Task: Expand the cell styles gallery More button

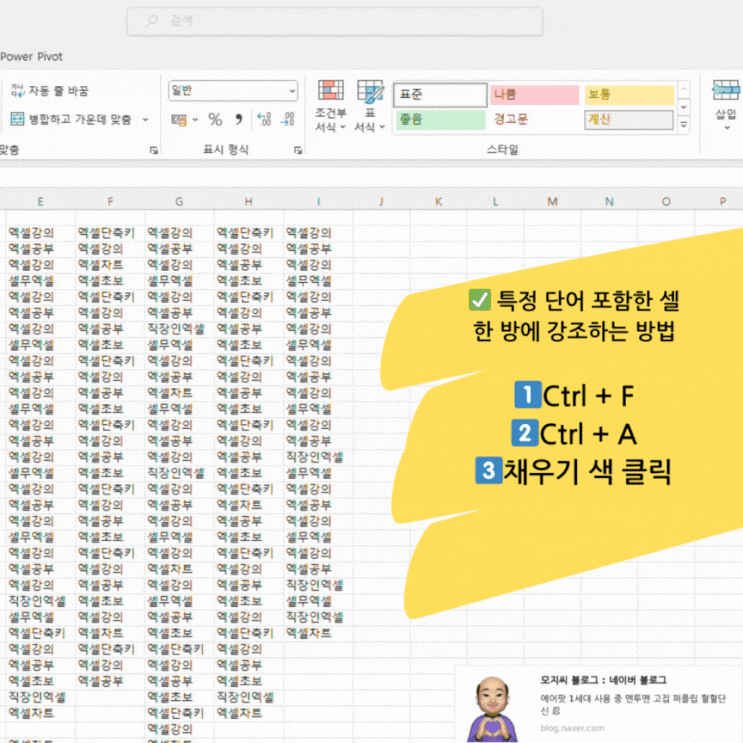Action: pyautogui.click(x=684, y=125)
